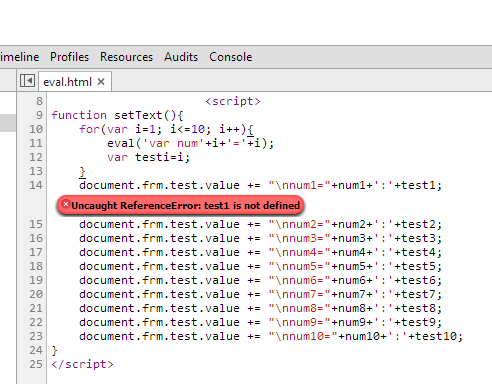The width and height of the screenshot is (492, 384).
Task: Open the Resources panel
Action: 126,57
